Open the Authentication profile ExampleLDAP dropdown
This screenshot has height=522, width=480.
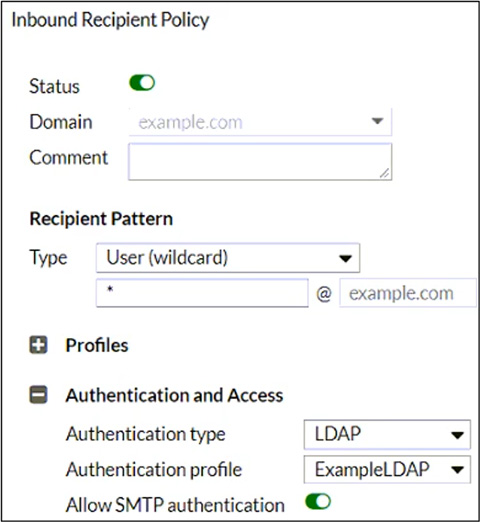click(x=387, y=470)
